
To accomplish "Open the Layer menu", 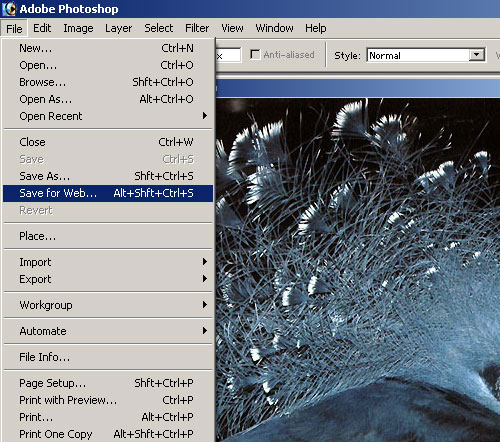I will (x=118, y=28).
